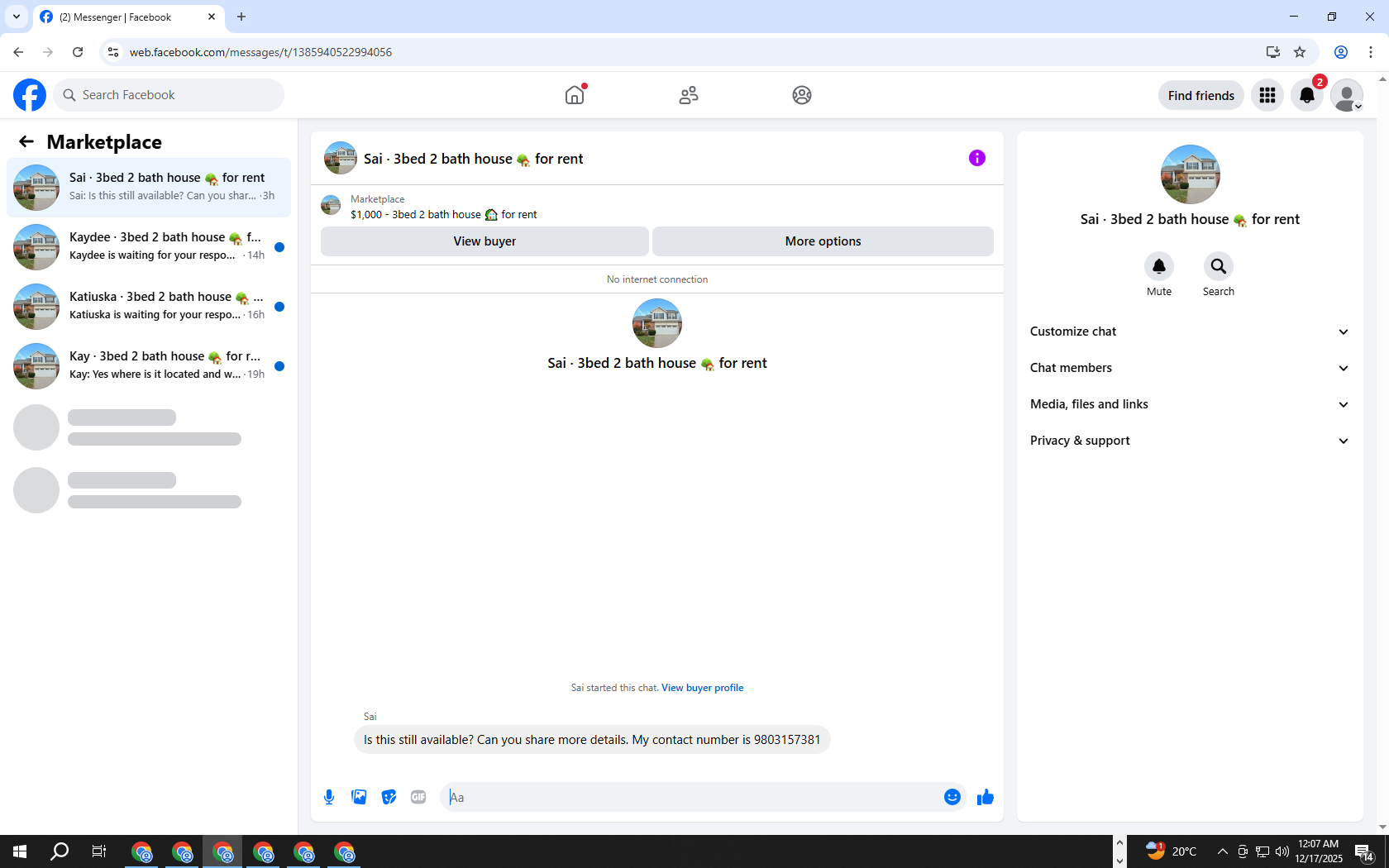The width and height of the screenshot is (1389, 868).
Task: Open Chrome three-dot menu
Action: click(1371, 52)
